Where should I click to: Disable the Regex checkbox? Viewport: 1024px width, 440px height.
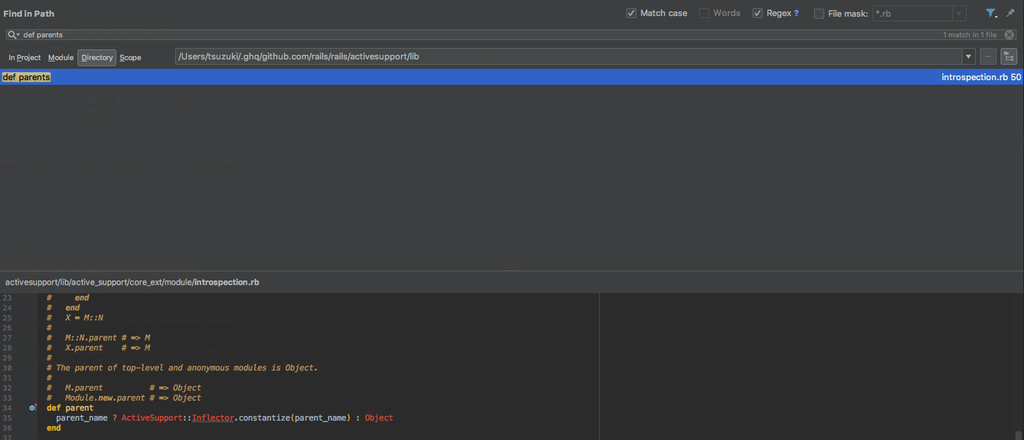pyautogui.click(x=758, y=13)
